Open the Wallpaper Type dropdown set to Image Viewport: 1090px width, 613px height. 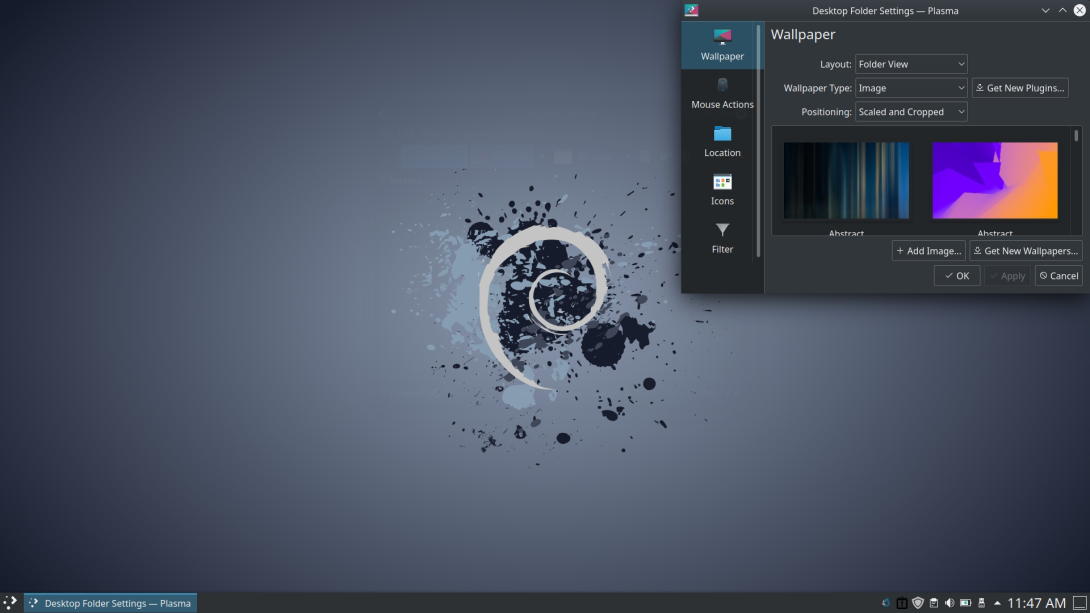(x=911, y=88)
